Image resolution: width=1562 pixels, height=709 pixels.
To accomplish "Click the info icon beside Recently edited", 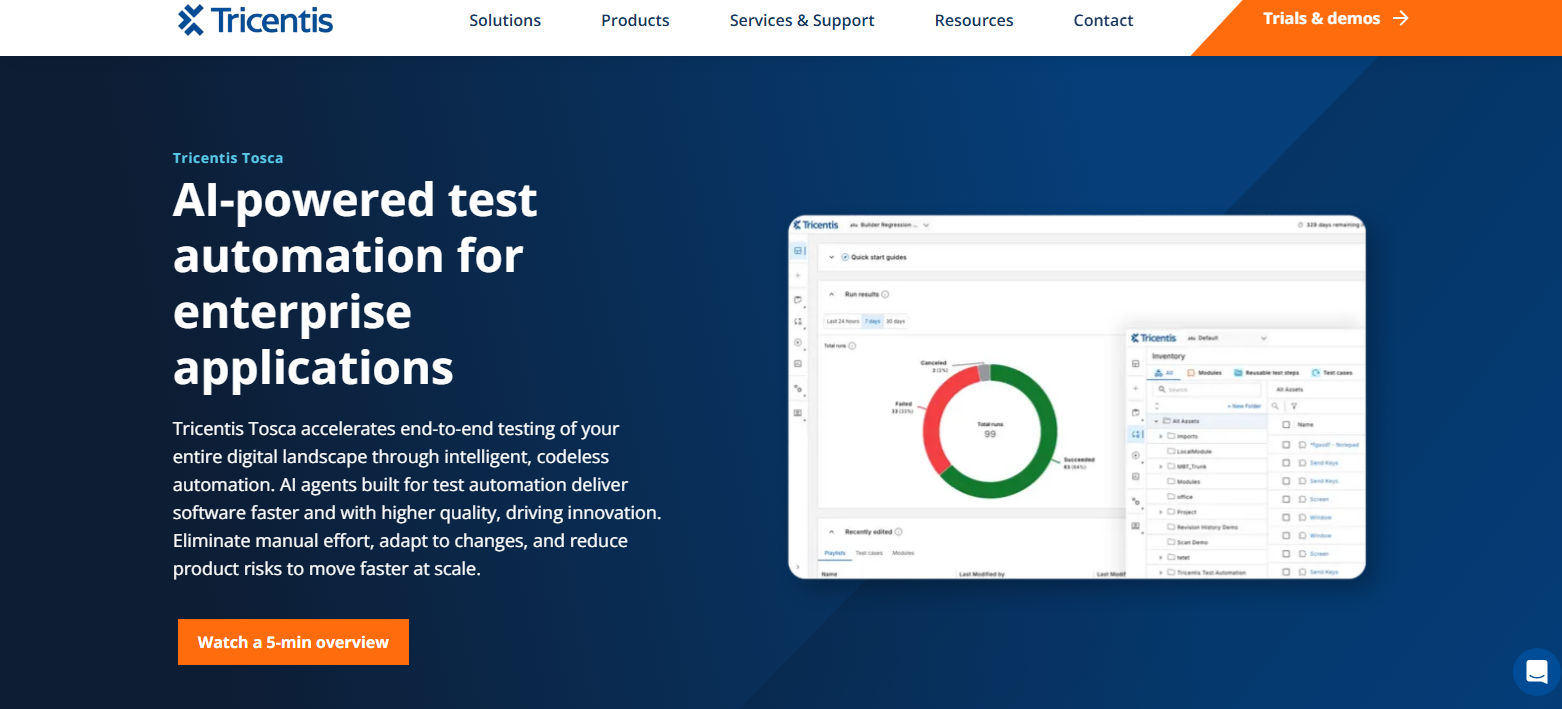I will [x=899, y=532].
